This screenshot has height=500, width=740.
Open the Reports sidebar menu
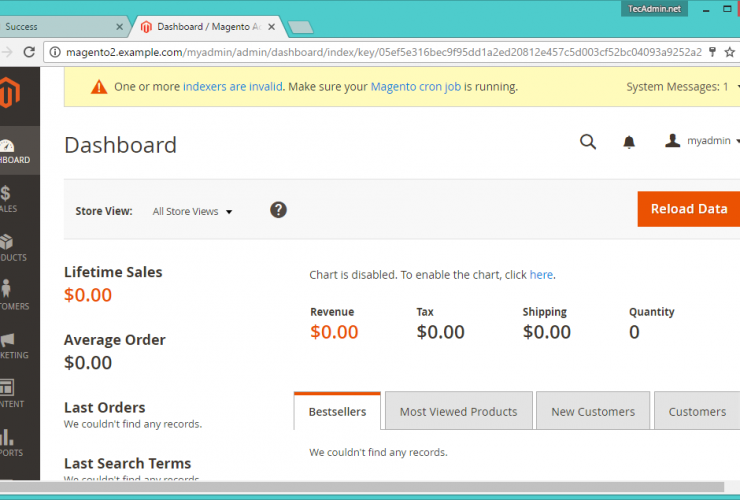pos(10,443)
